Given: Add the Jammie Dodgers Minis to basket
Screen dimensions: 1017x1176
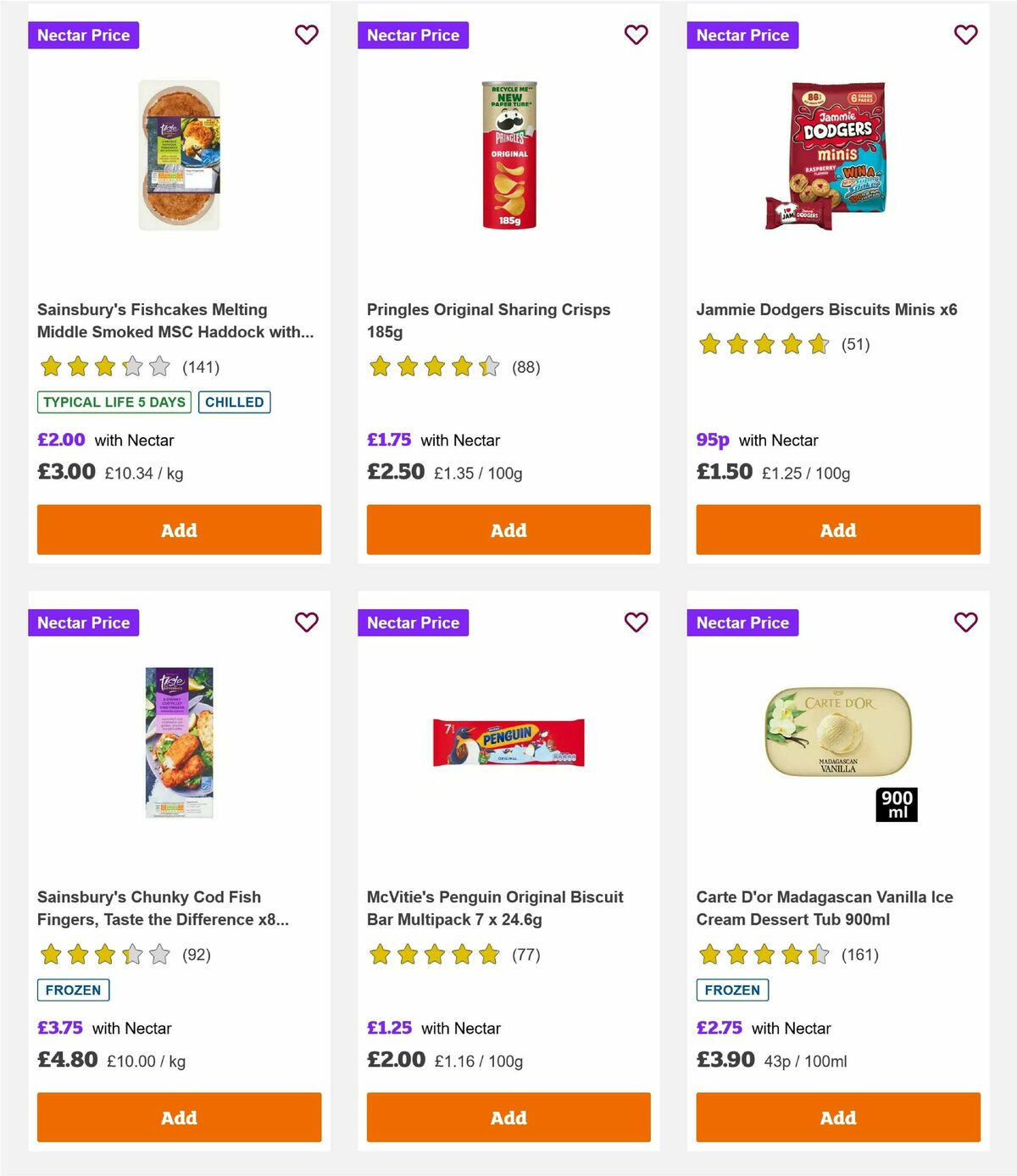Looking at the screenshot, I should click(x=837, y=530).
